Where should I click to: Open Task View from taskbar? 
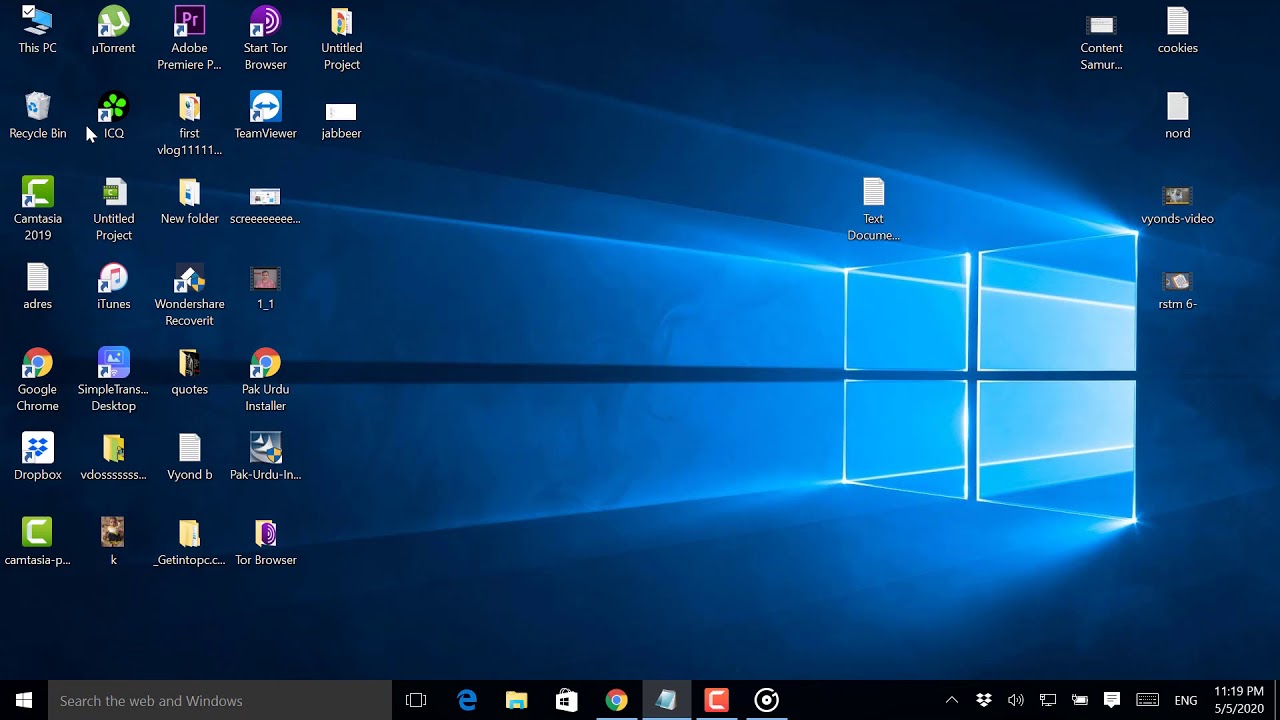pyautogui.click(x=416, y=700)
